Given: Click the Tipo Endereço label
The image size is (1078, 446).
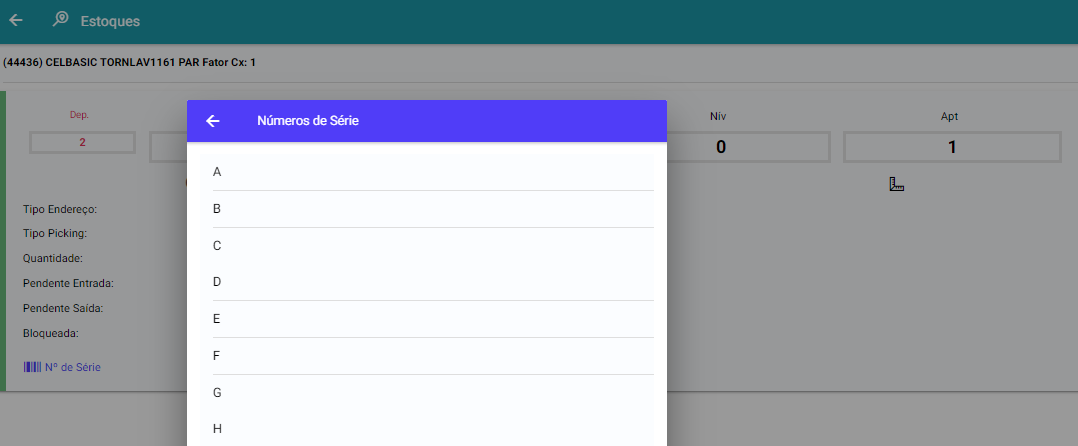Looking at the screenshot, I should click(60, 209).
